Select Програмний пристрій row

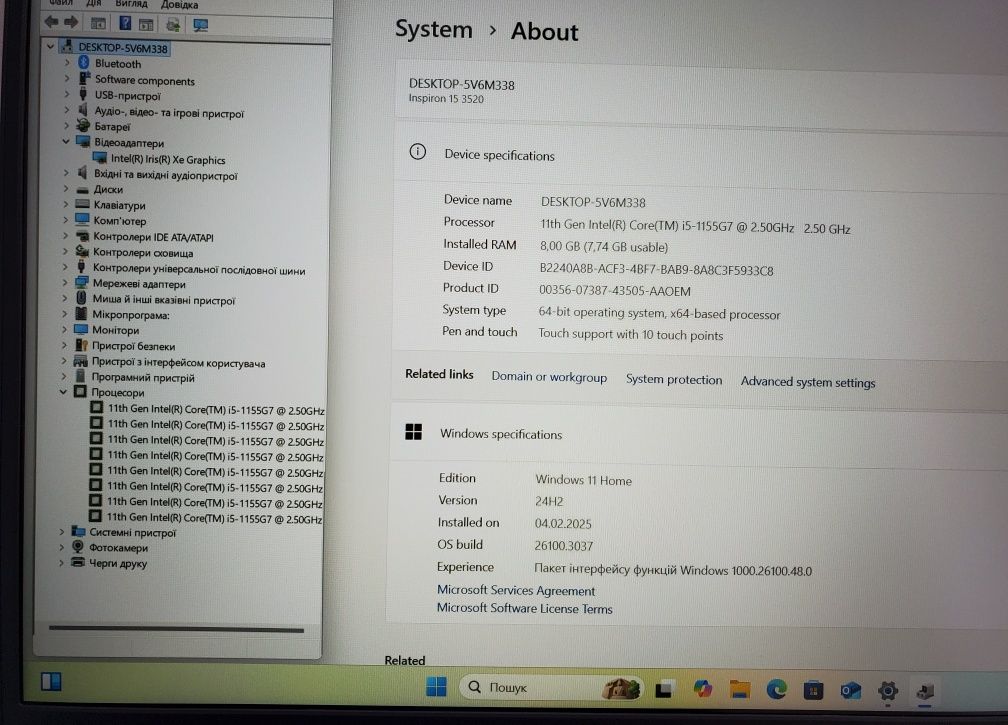click(x=143, y=377)
